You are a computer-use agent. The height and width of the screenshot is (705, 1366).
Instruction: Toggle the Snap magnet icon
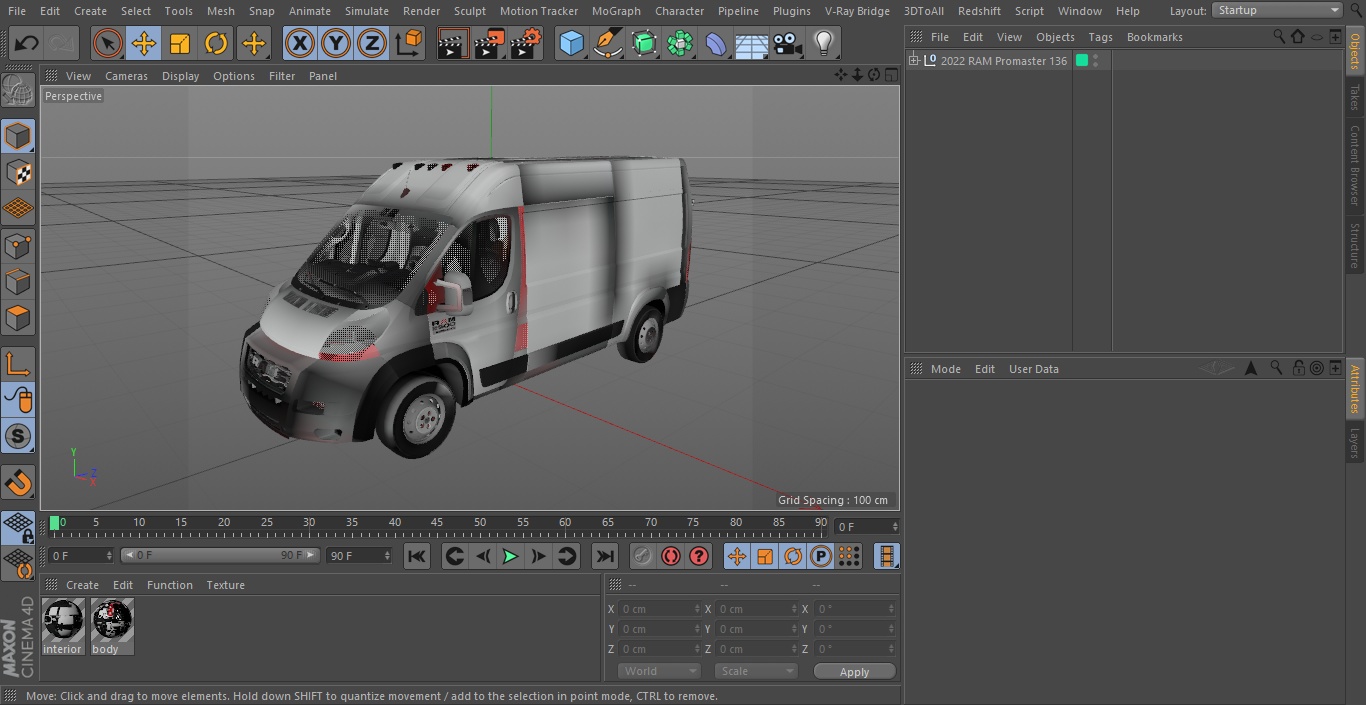[x=18, y=483]
